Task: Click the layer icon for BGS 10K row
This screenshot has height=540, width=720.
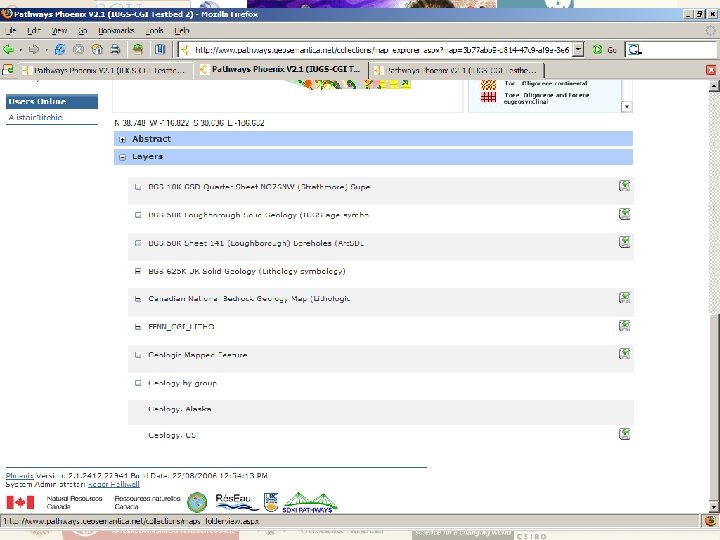Action: [624, 186]
